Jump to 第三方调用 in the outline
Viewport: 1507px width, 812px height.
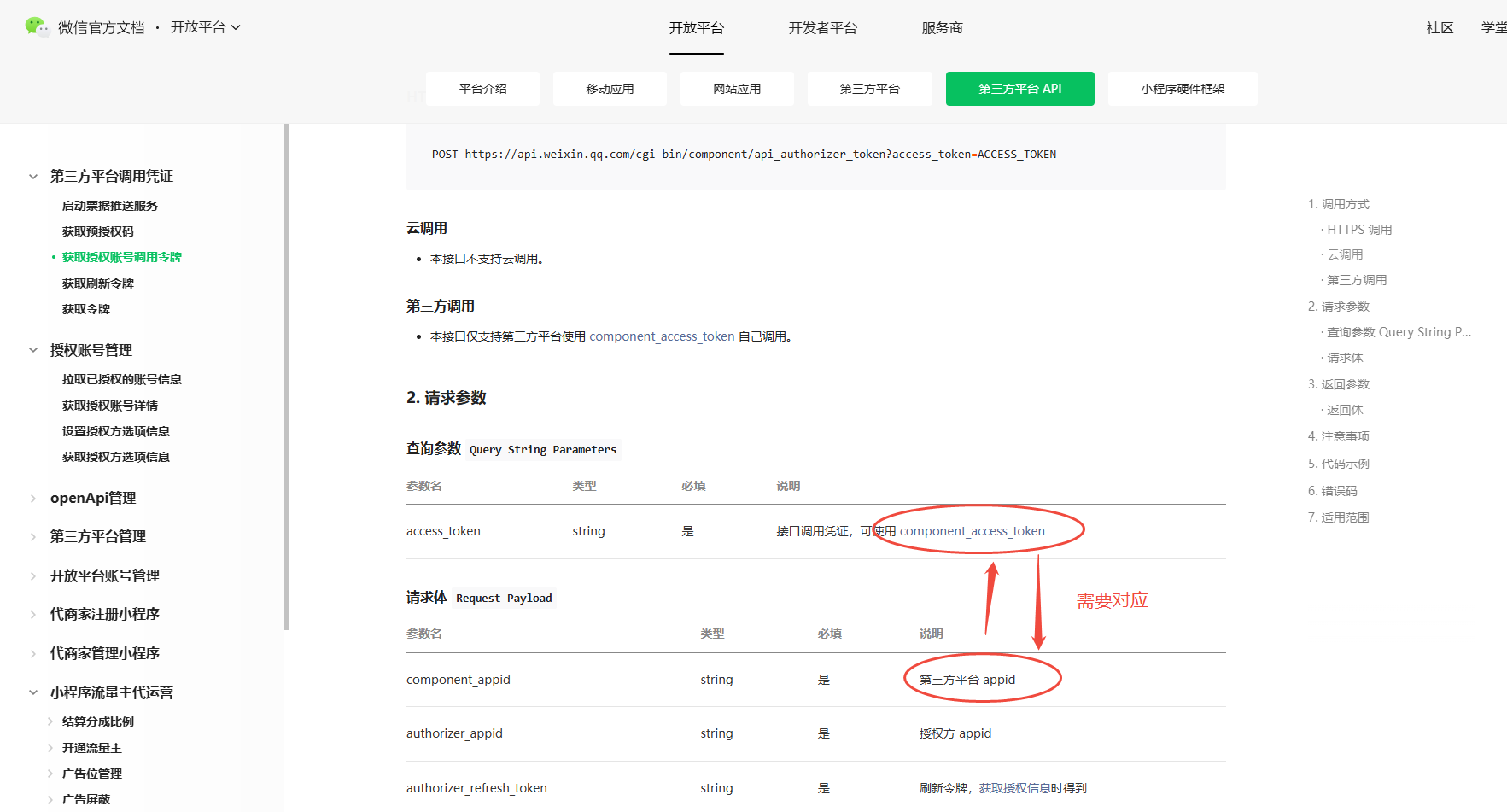pyautogui.click(x=1357, y=280)
